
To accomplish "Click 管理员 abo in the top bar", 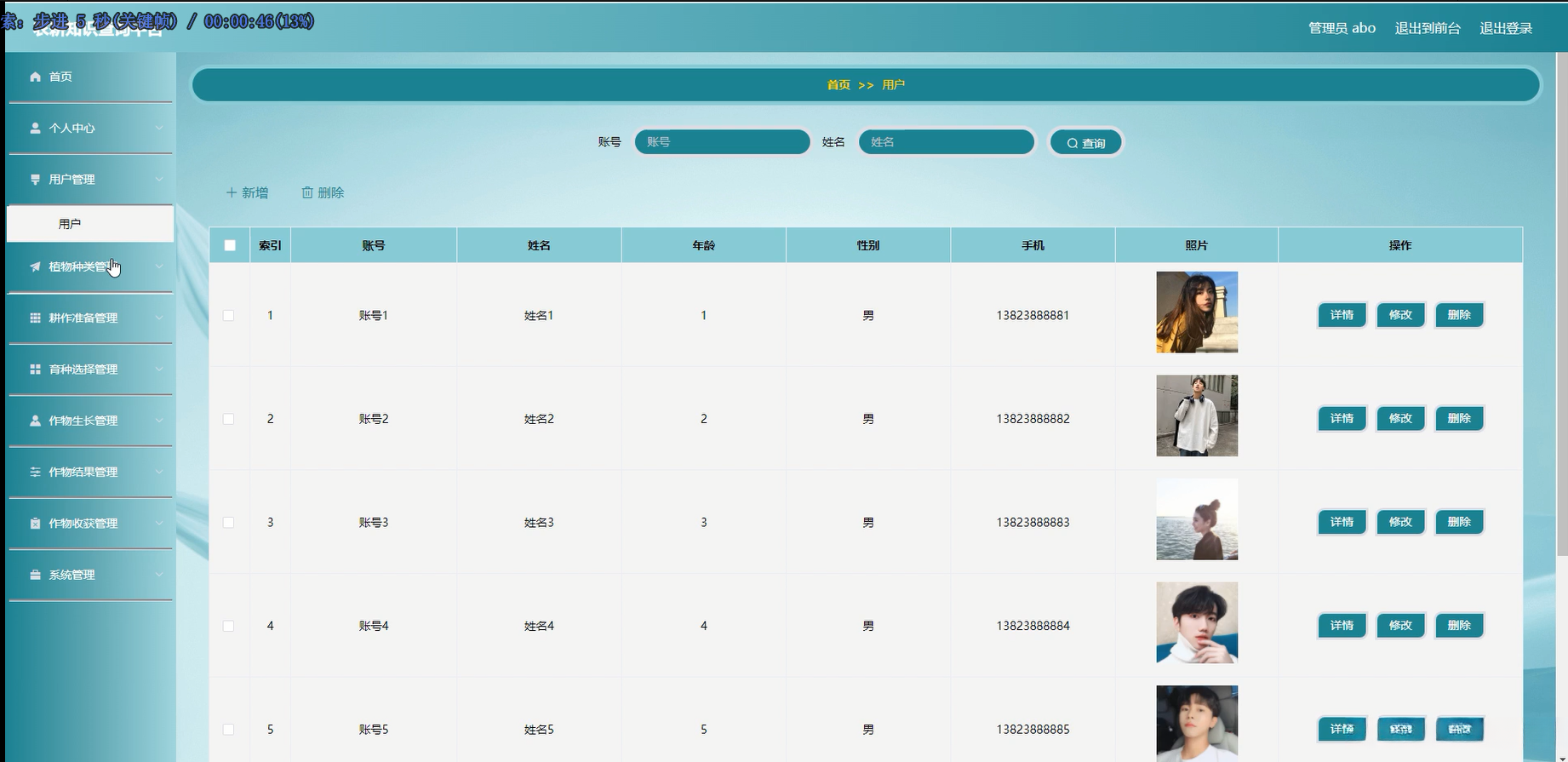I will coord(1342,28).
